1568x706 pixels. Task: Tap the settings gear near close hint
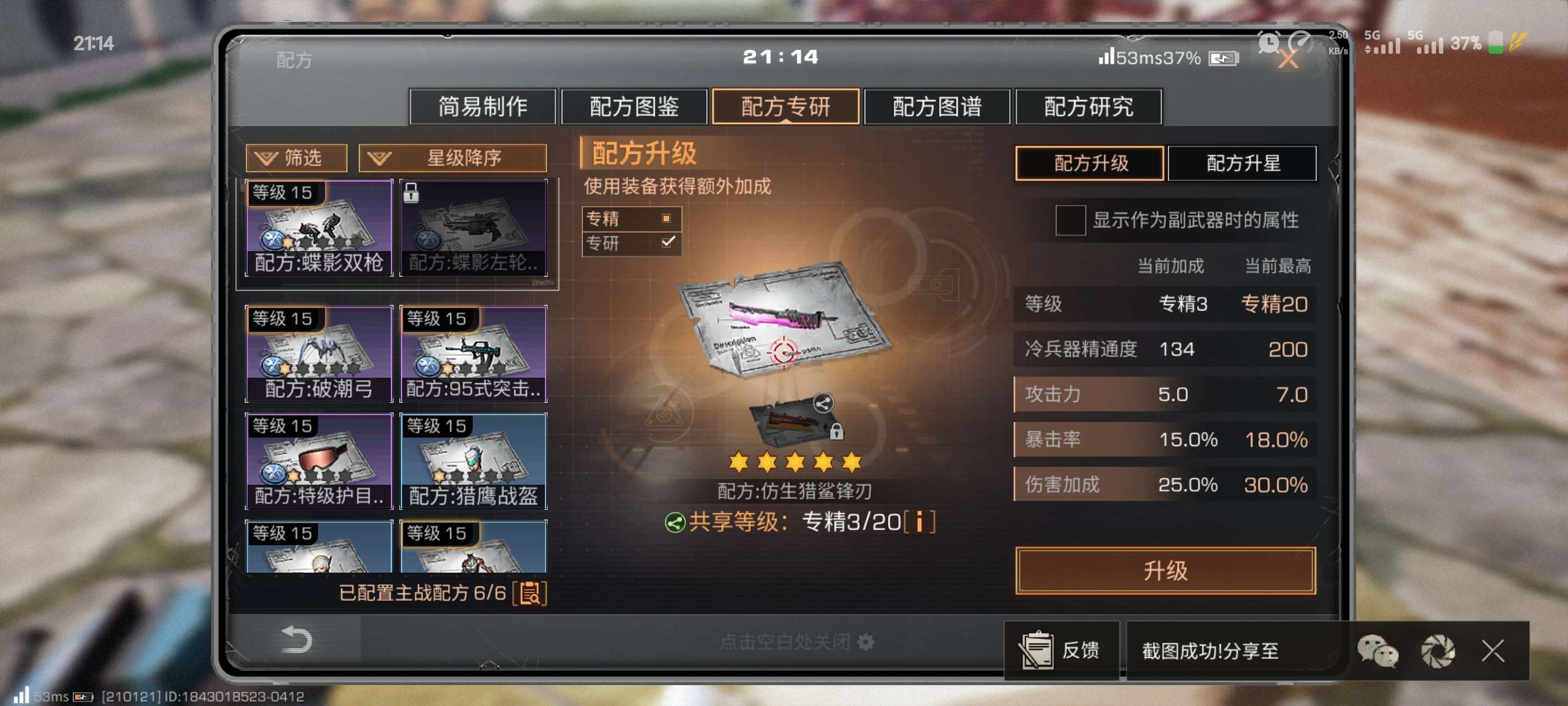866,642
